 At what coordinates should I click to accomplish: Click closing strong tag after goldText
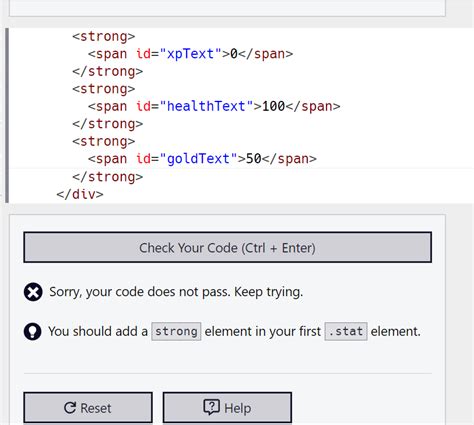pos(108,177)
